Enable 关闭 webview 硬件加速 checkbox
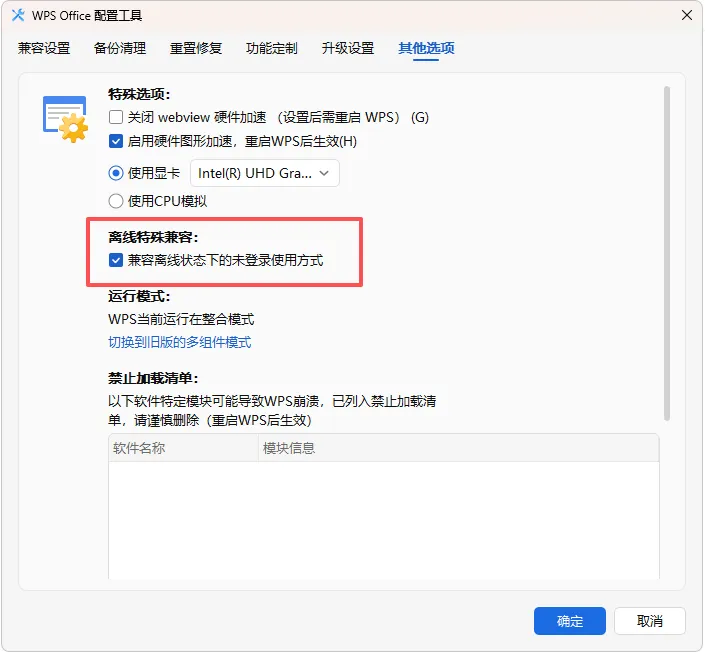The width and height of the screenshot is (705, 652). pyautogui.click(x=116, y=117)
